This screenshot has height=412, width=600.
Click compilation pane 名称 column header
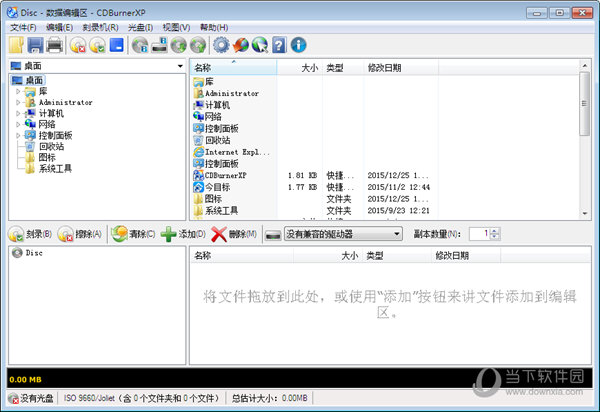click(242, 256)
